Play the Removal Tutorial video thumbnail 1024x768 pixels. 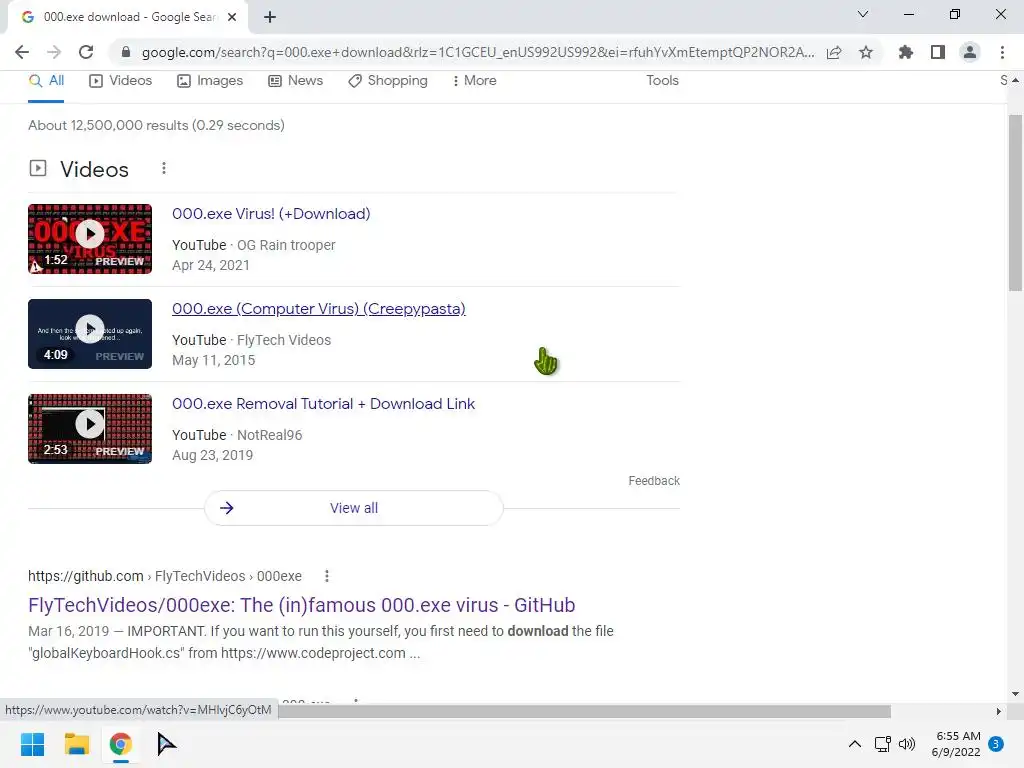(x=90, y=429)
